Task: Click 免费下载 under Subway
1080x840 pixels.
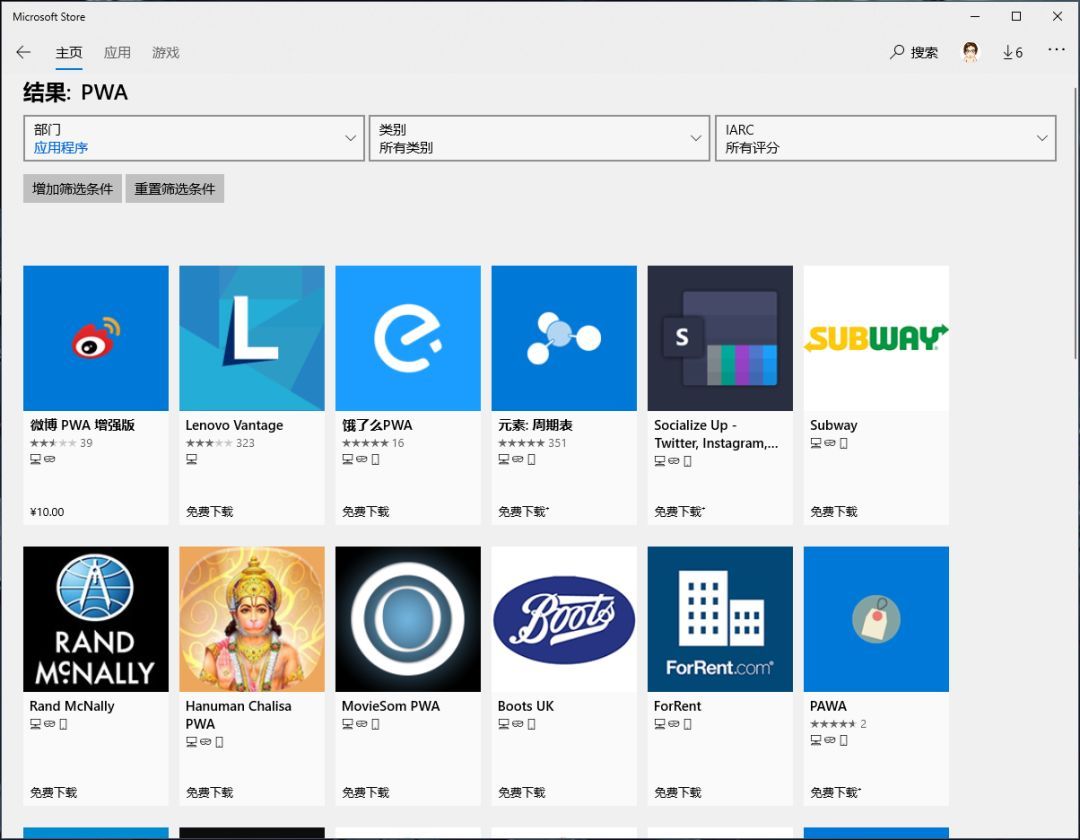Action: (834, 512)
